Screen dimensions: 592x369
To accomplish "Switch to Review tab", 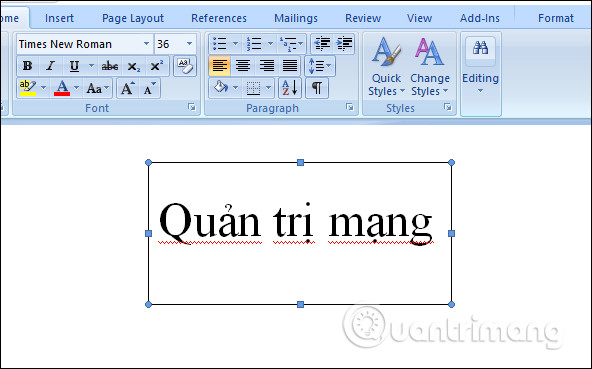I will (x=363, y=18).
